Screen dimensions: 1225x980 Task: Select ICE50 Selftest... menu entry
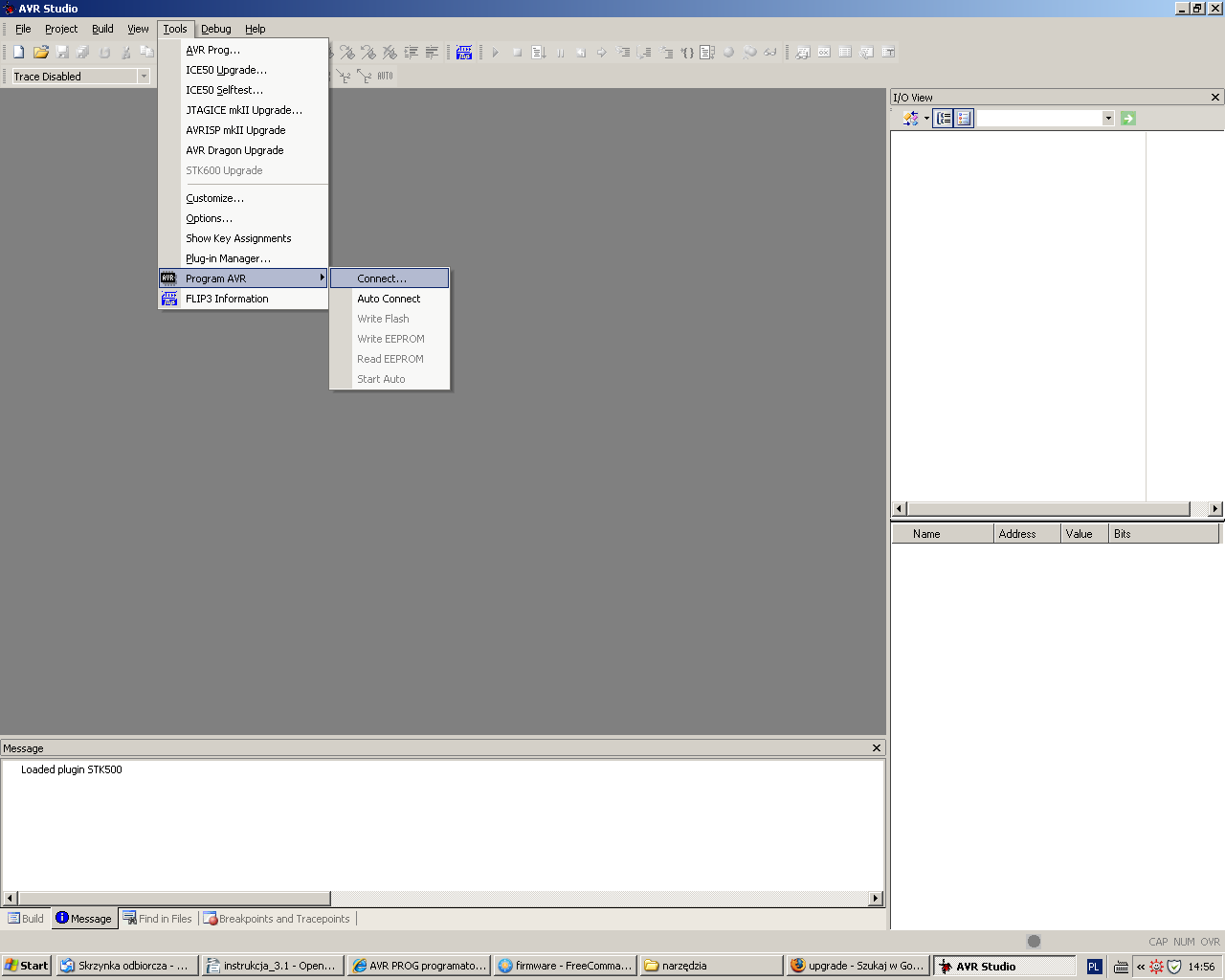point(244,90)
